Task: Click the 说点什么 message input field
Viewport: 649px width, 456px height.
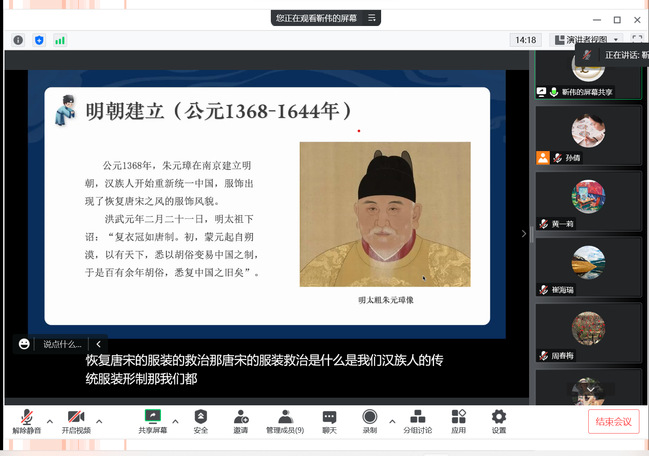Action: click(62, 344)
